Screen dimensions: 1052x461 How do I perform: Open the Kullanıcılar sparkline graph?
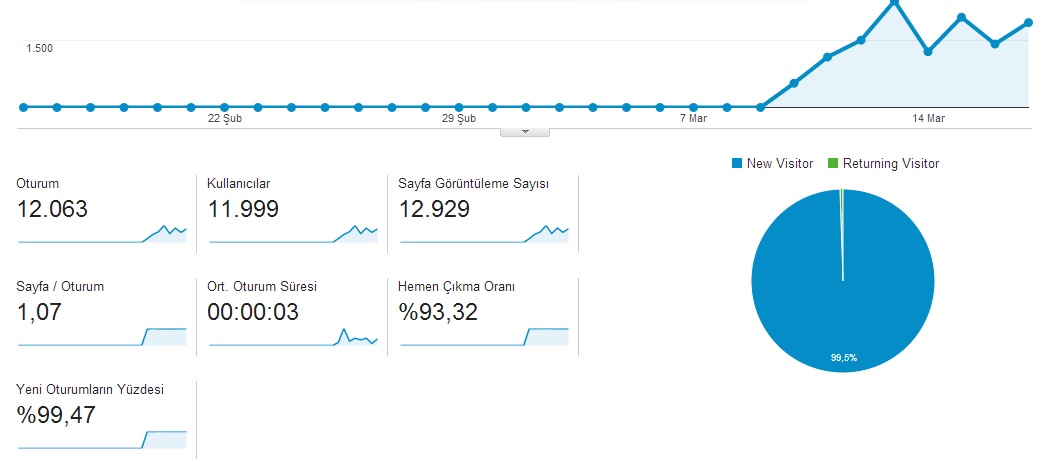(x=293, y=234)
